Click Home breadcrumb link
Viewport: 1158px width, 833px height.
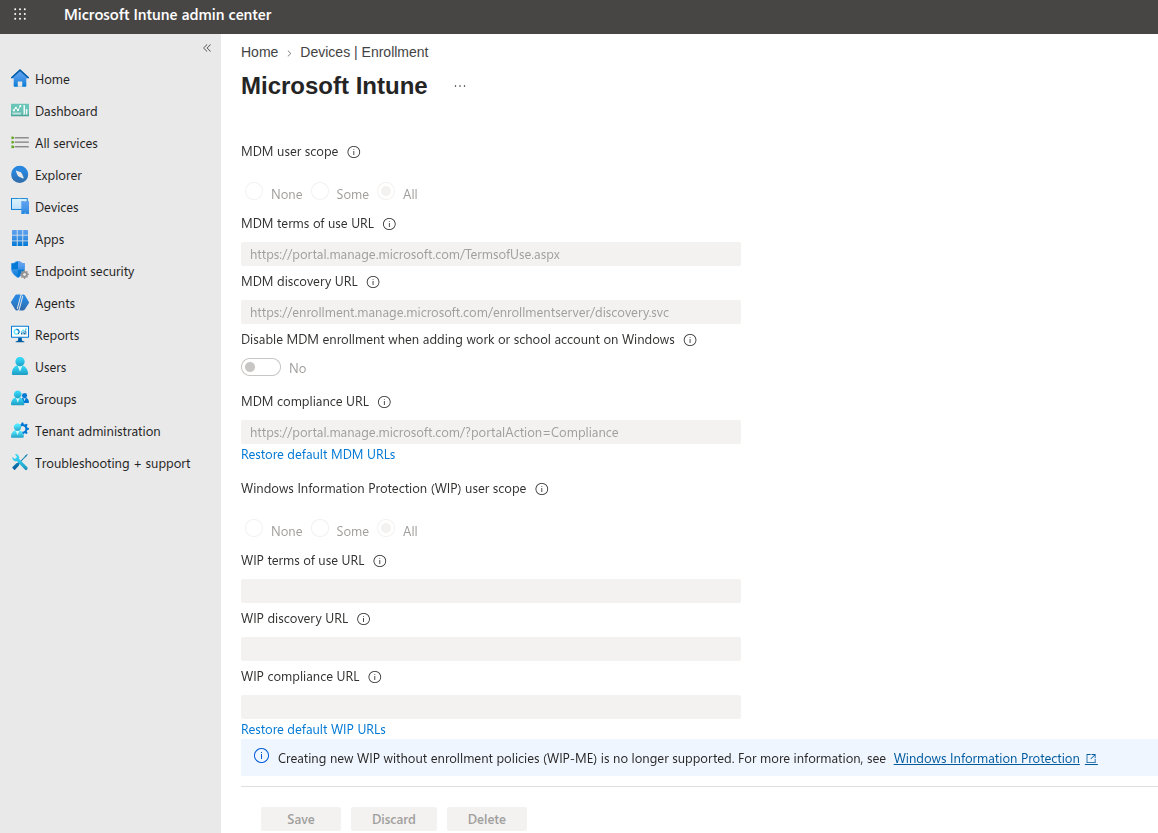point(259,52)
